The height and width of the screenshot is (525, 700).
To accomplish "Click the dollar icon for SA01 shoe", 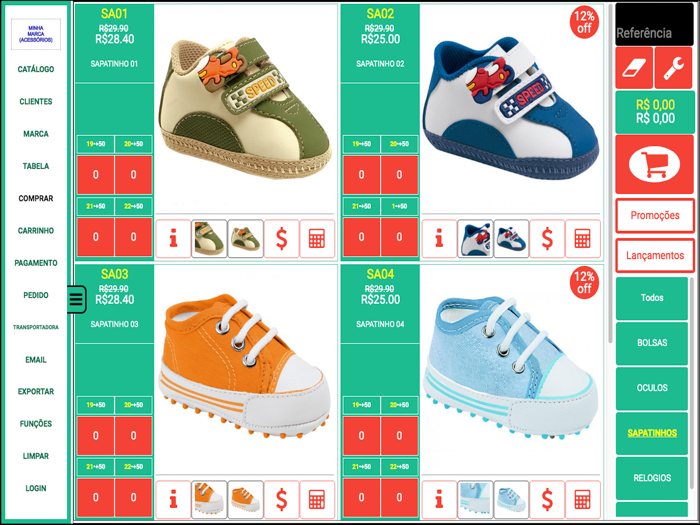I will 281,239.
